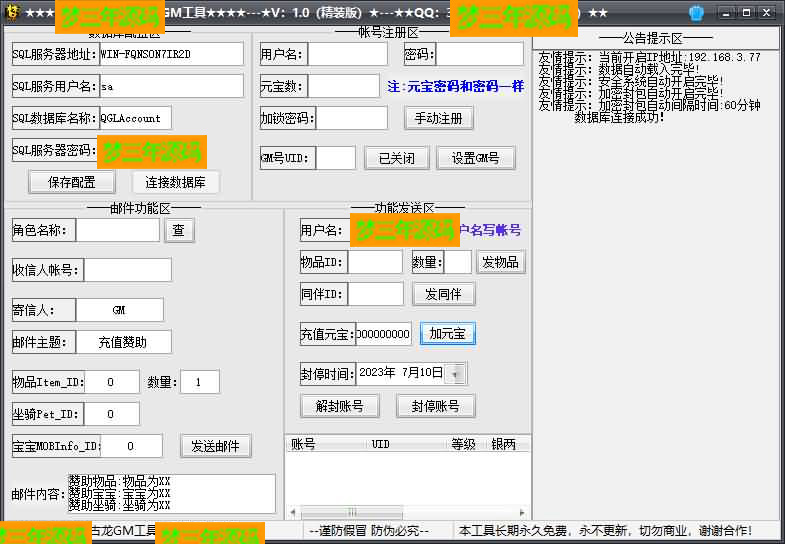Focus the 邮件主题 field
The height and width of the screenshot is (544, 785).
pyautogui.click(x=123, y=342)
